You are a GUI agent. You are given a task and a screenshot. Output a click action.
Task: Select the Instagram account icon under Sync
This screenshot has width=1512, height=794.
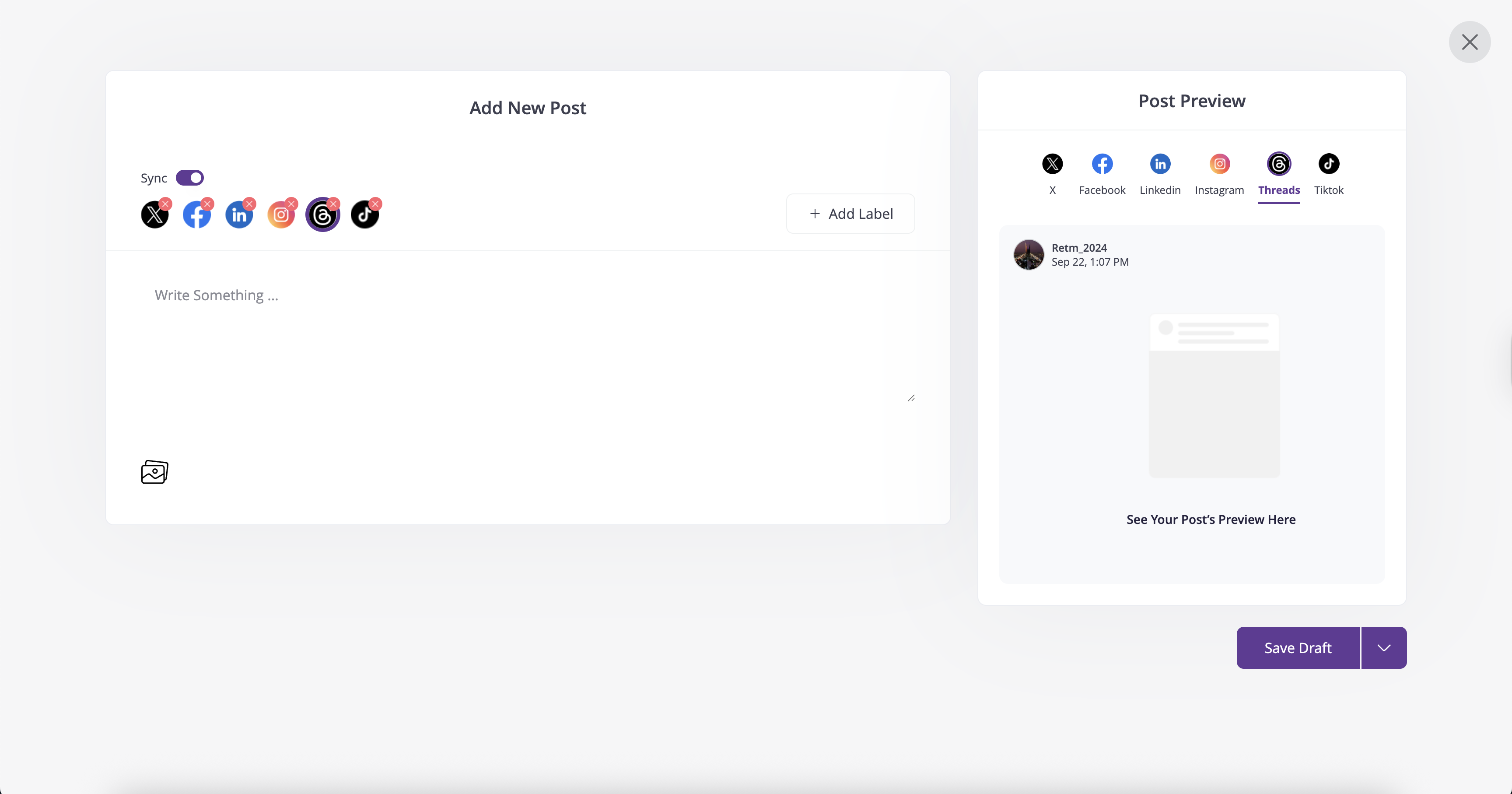tap(281, 215)
